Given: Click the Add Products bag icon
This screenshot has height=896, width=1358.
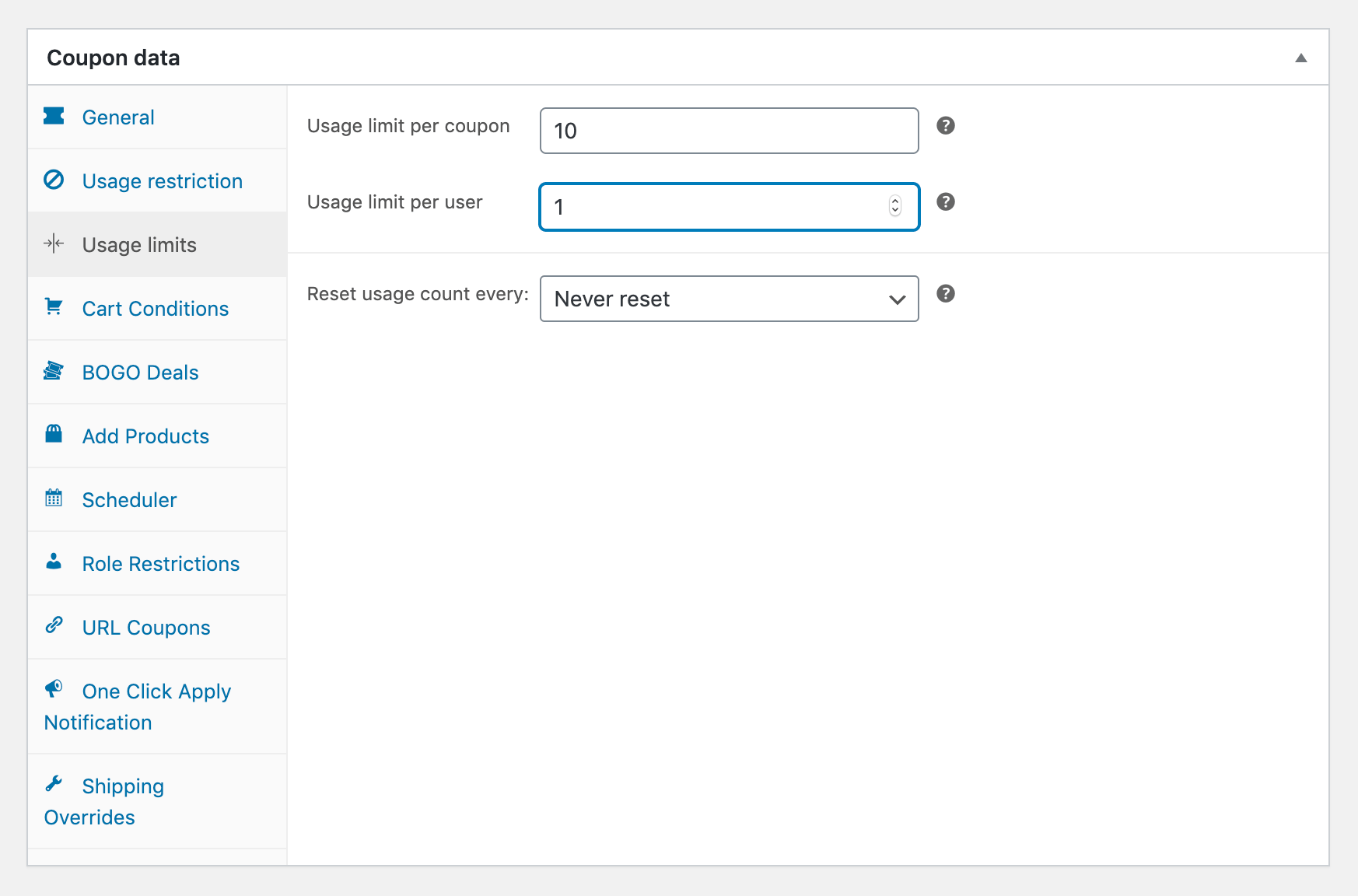Looking at the screenshot, I should 54,433.
